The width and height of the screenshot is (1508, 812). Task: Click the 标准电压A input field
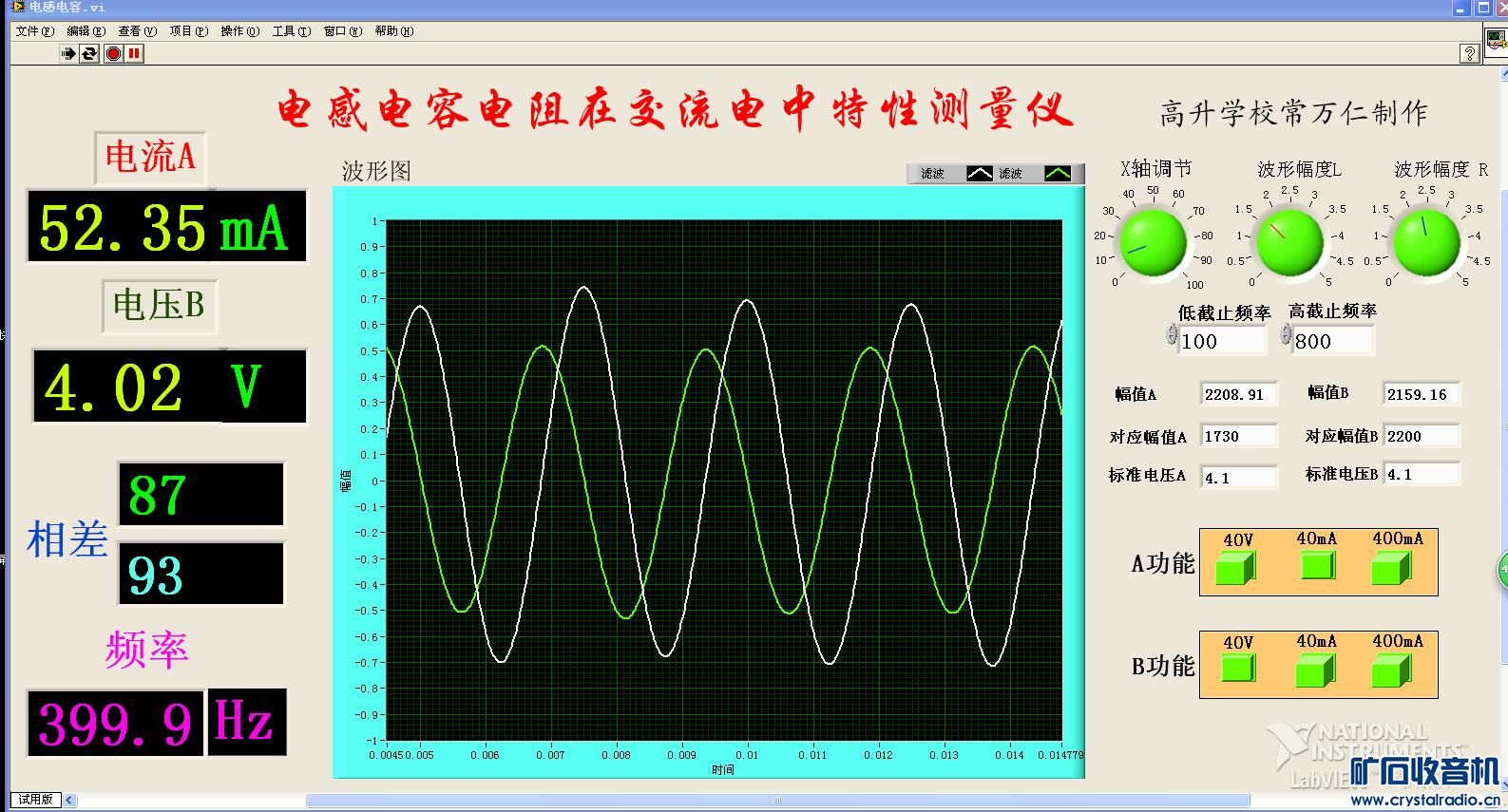[1237, 478]
